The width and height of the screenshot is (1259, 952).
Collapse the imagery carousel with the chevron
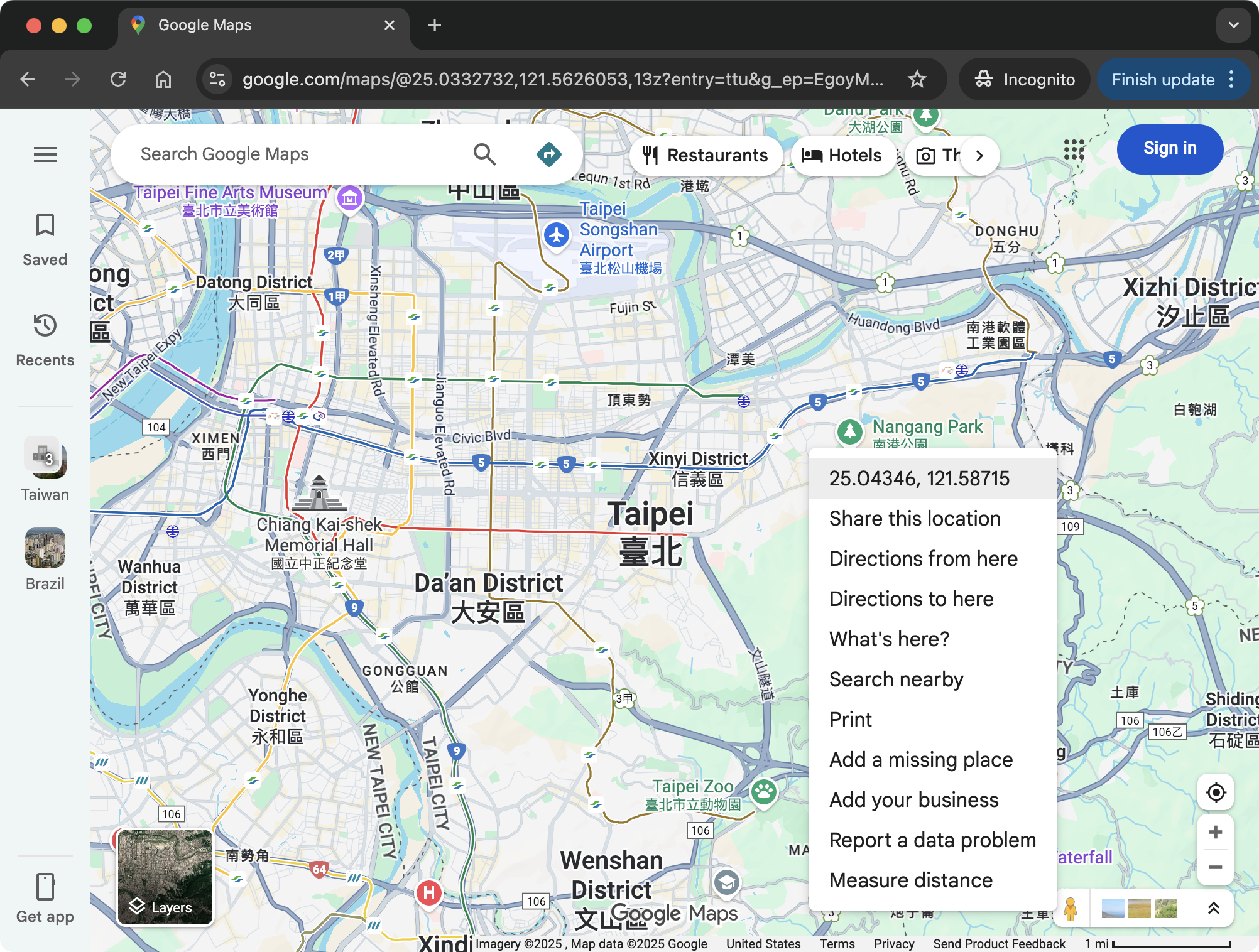pos(1213,907)
